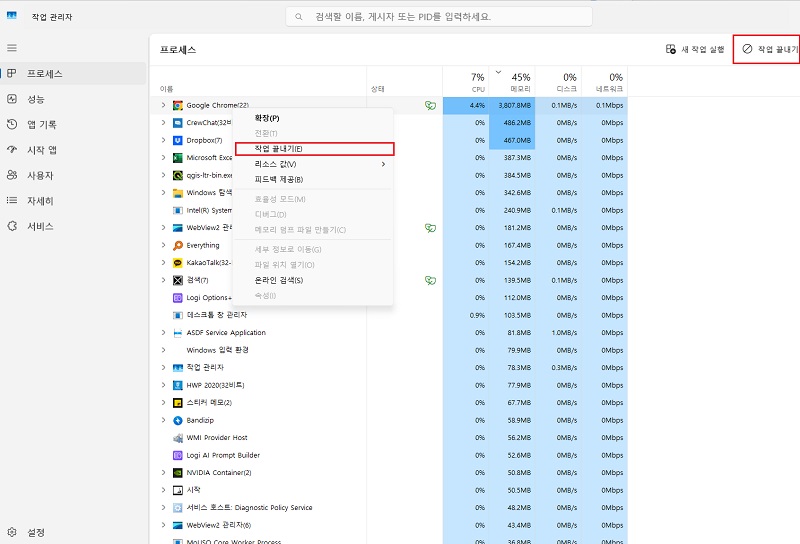Expand the 시작 process group
This screenshot has width=800, height=544.
point(163,490)
